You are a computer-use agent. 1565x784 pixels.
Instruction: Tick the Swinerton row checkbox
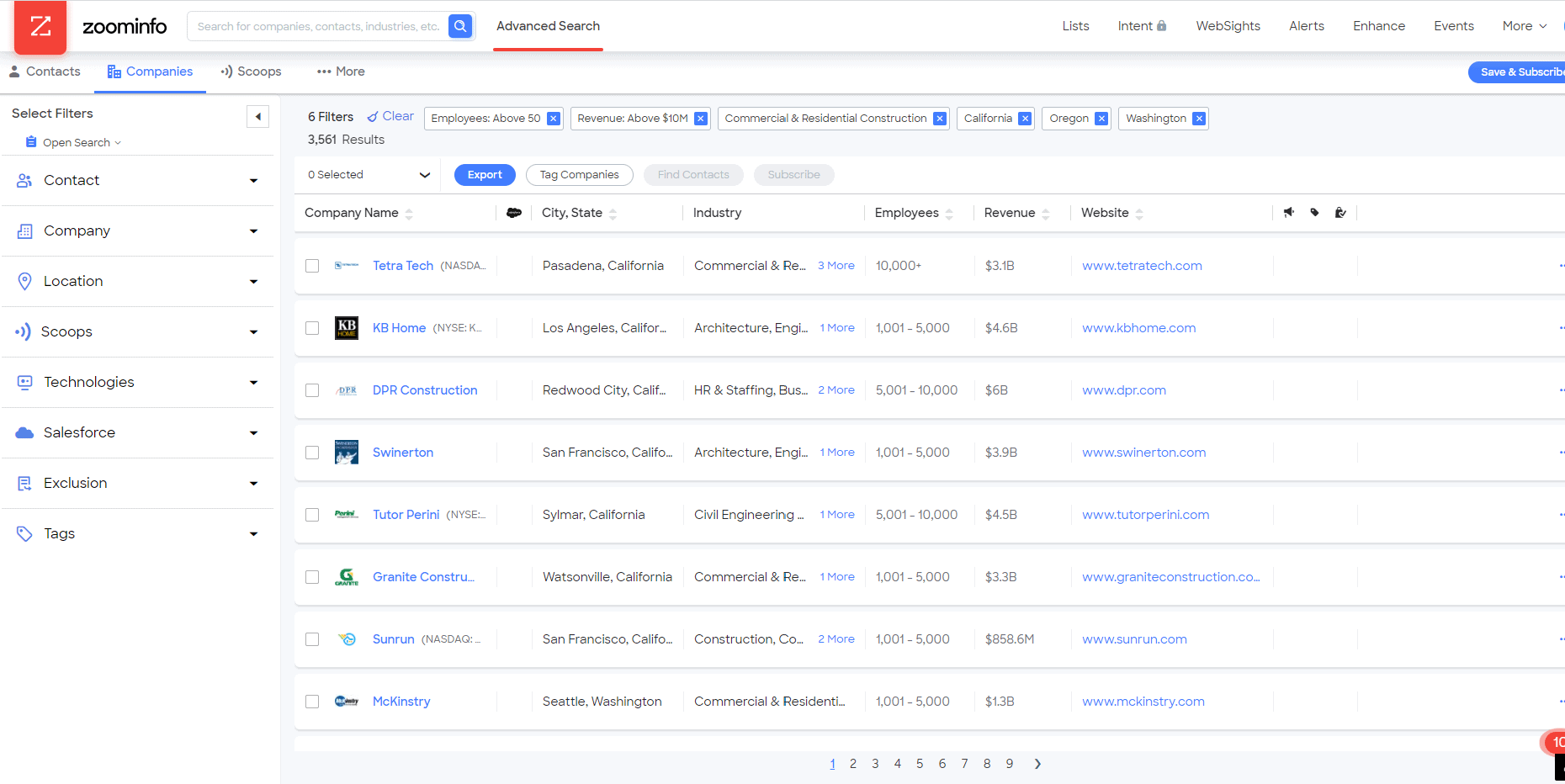click(312, 453)
